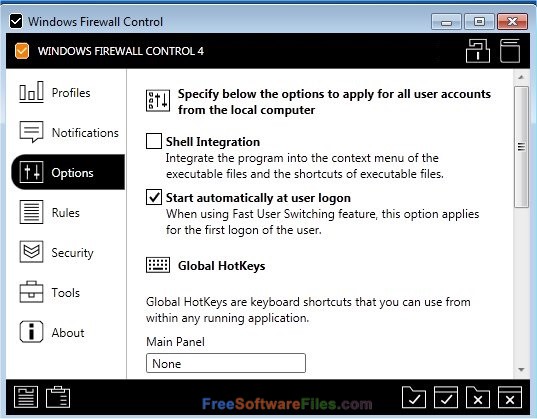Minimize the Windows Firewall Control window
The height and width of the screenshot is (419, 537).
(x=446, y=22)
